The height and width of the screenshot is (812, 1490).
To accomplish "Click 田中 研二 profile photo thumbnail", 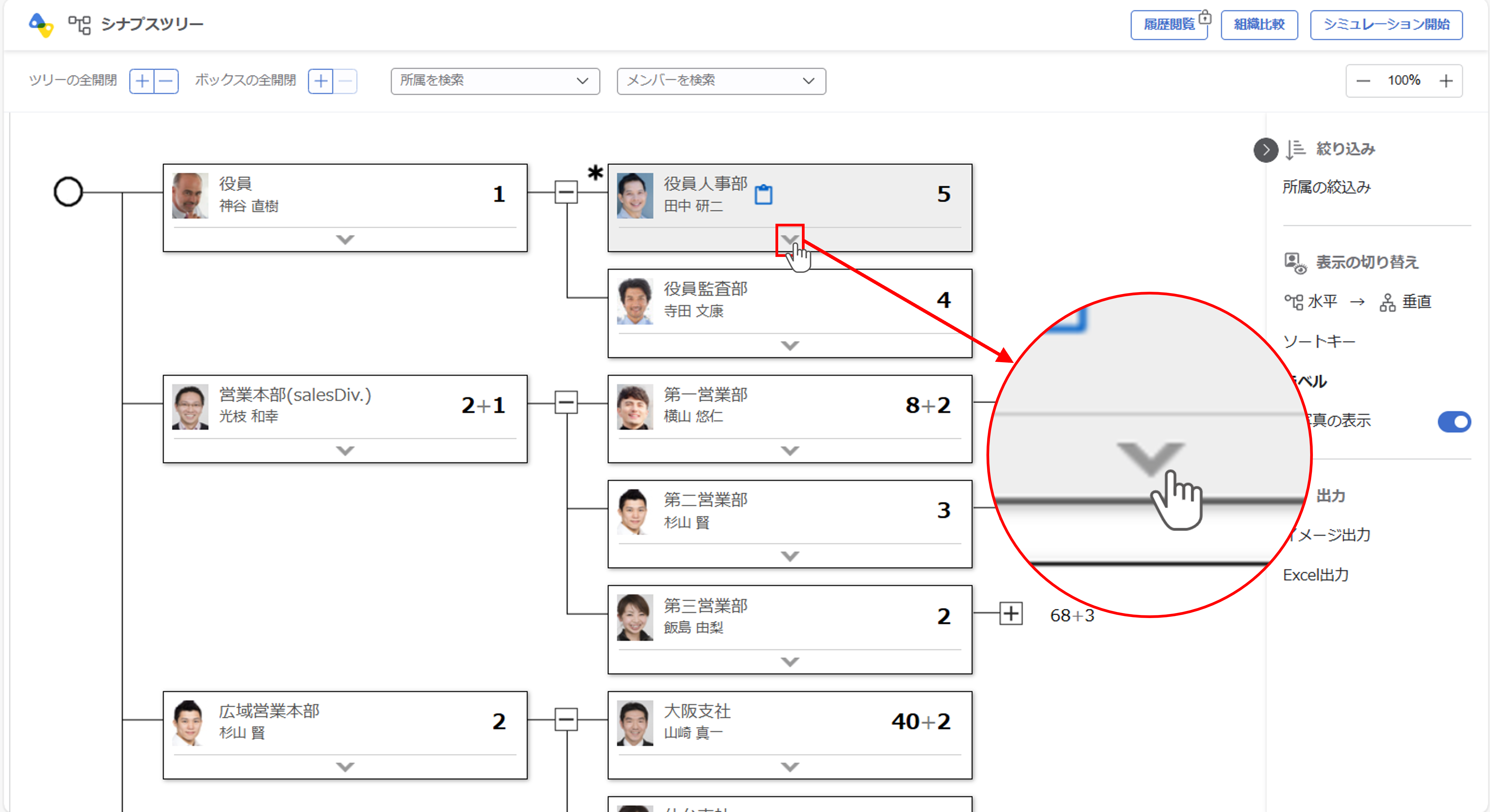I will pyautogui.click(x=635, y=195).
